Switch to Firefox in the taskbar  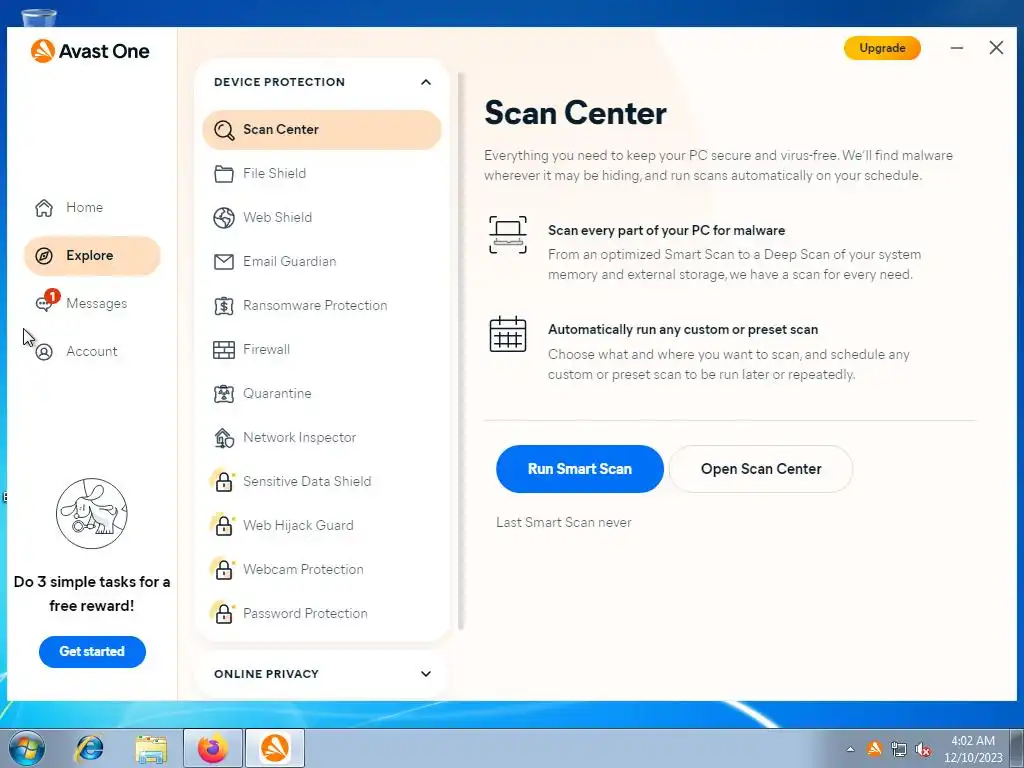click(x=213, y=748)
